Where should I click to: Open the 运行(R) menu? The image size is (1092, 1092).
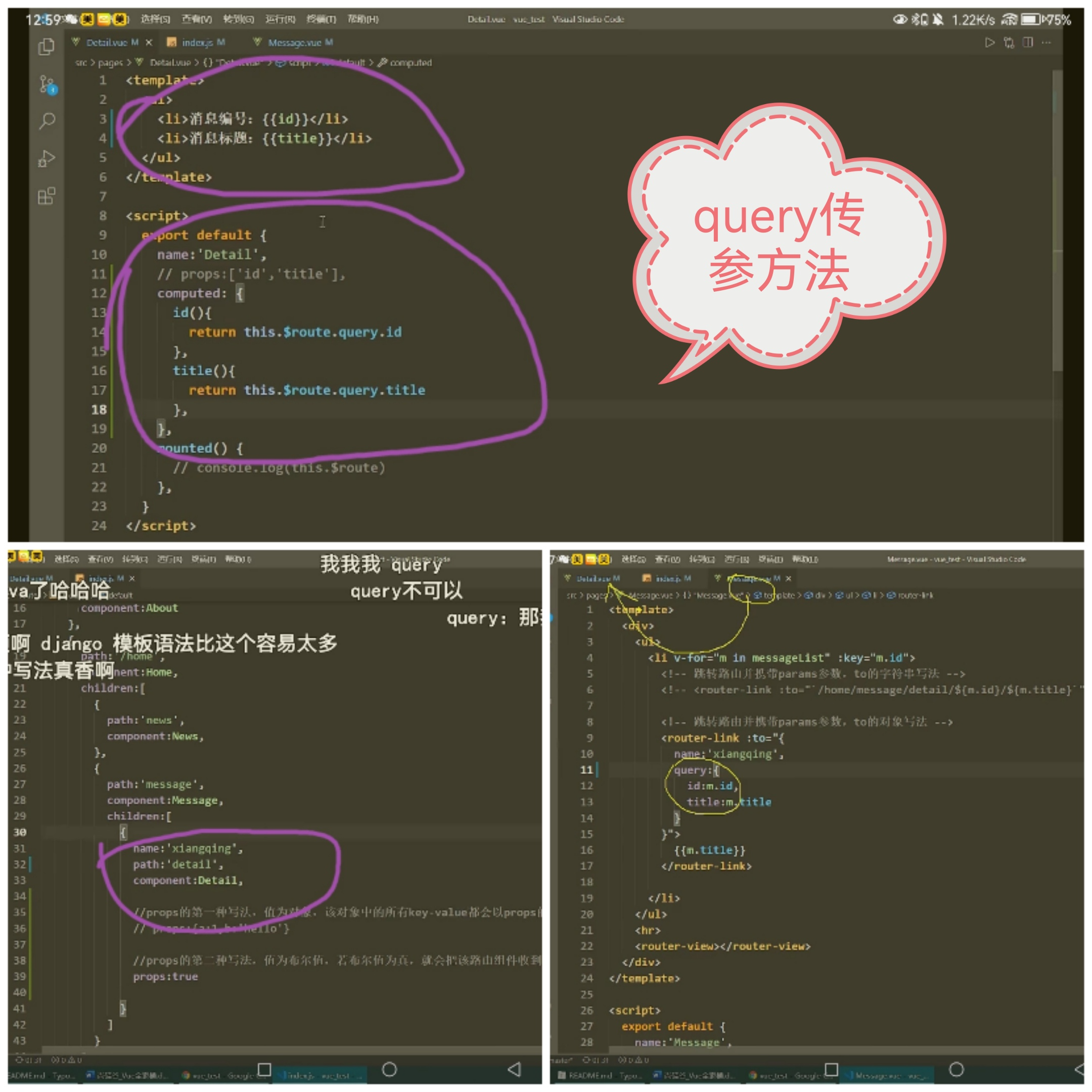point(281,20)
